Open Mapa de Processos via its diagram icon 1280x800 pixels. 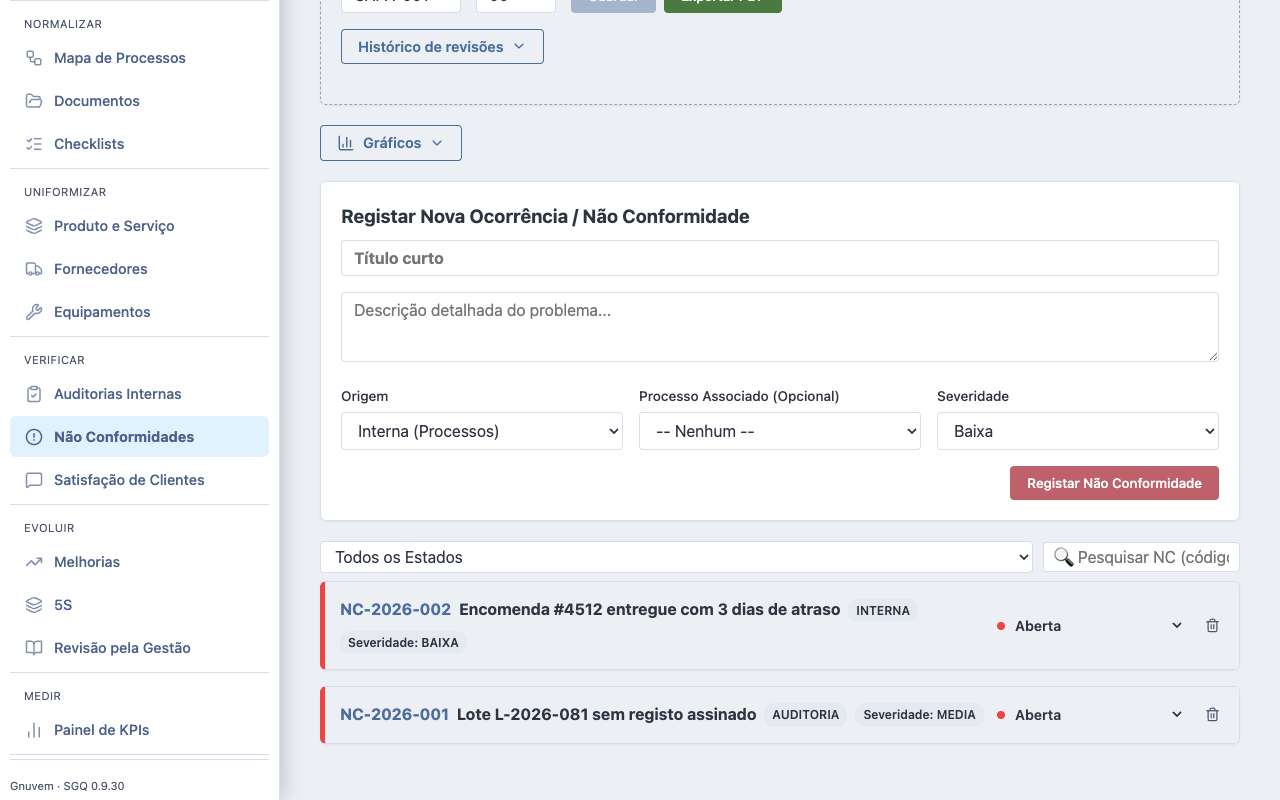[x=34, y=58]
